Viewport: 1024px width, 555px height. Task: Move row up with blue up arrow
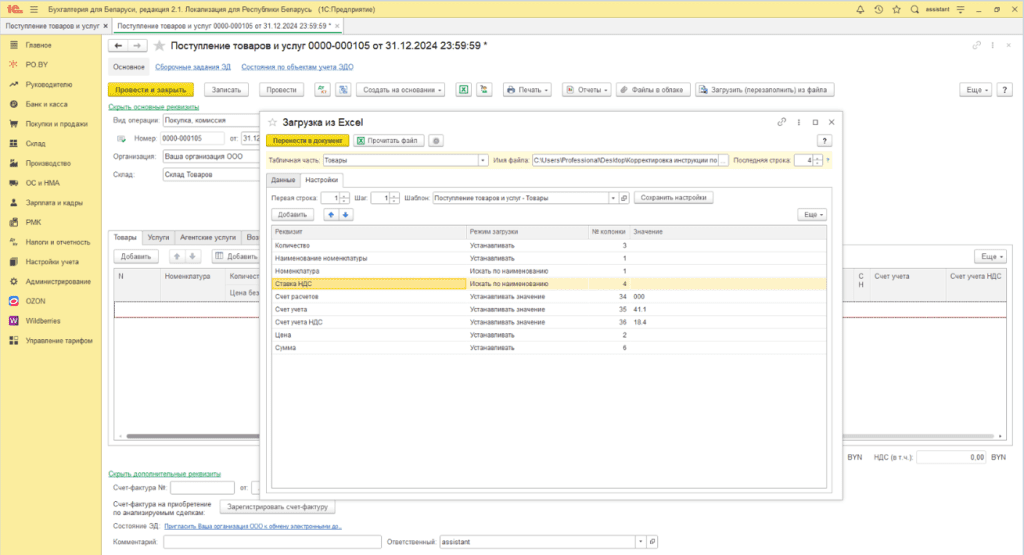pyautogui.click(x=332, y=214)
